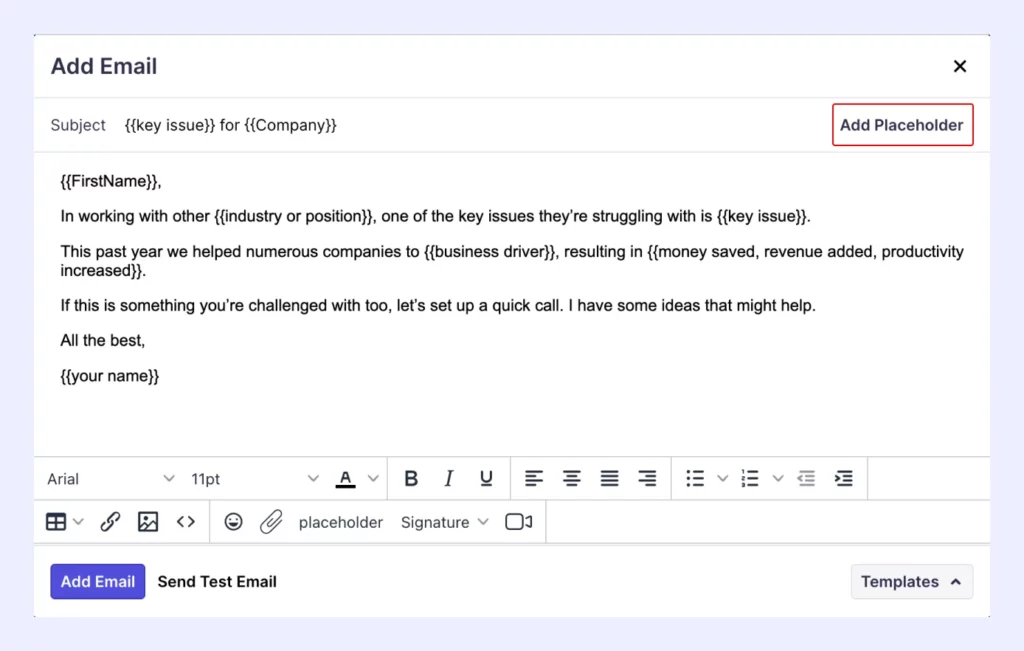Image resolution: width=1024 pixels, height=651 pixels.
Task: Insert a table using the table icon
Action: coord(55,521)
